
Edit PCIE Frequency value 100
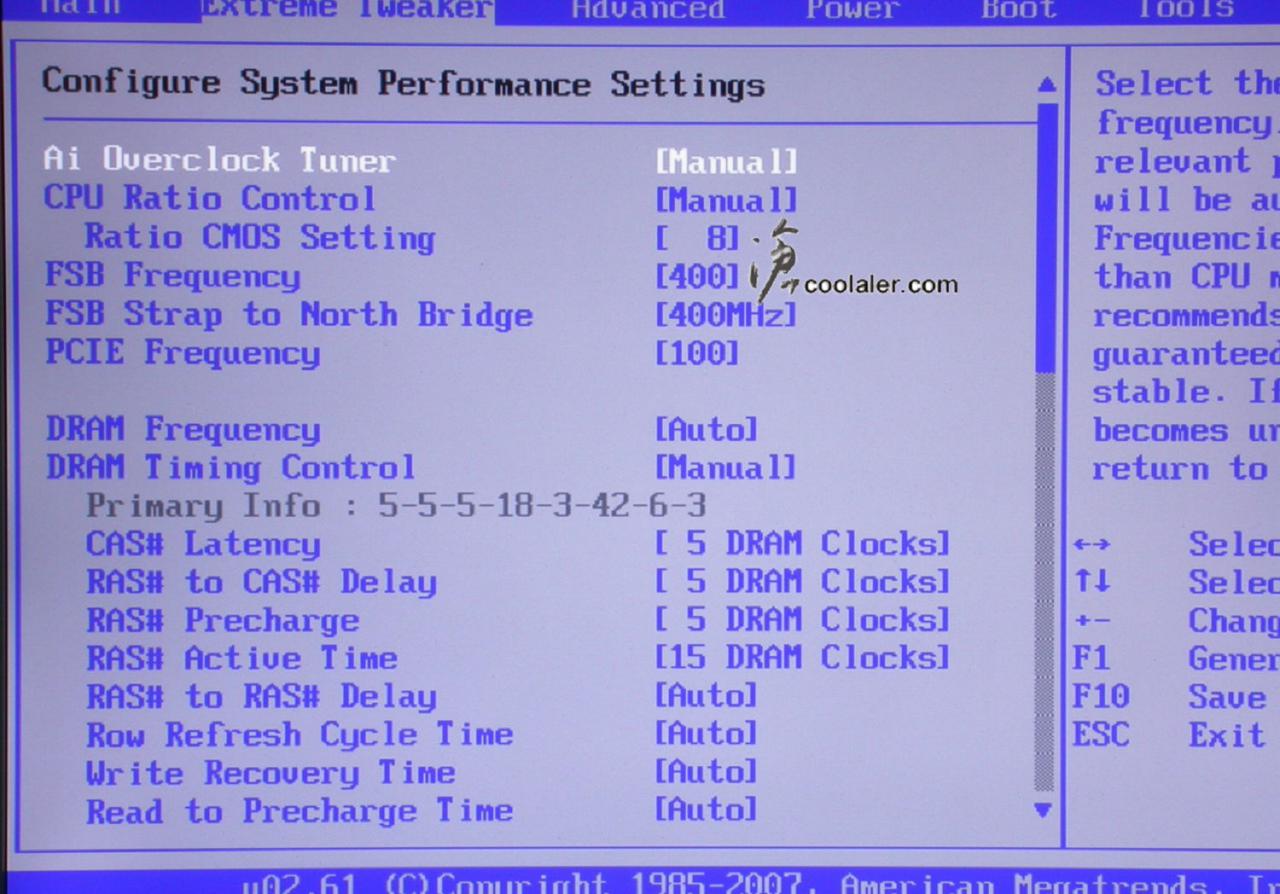[x=698, y=353]
